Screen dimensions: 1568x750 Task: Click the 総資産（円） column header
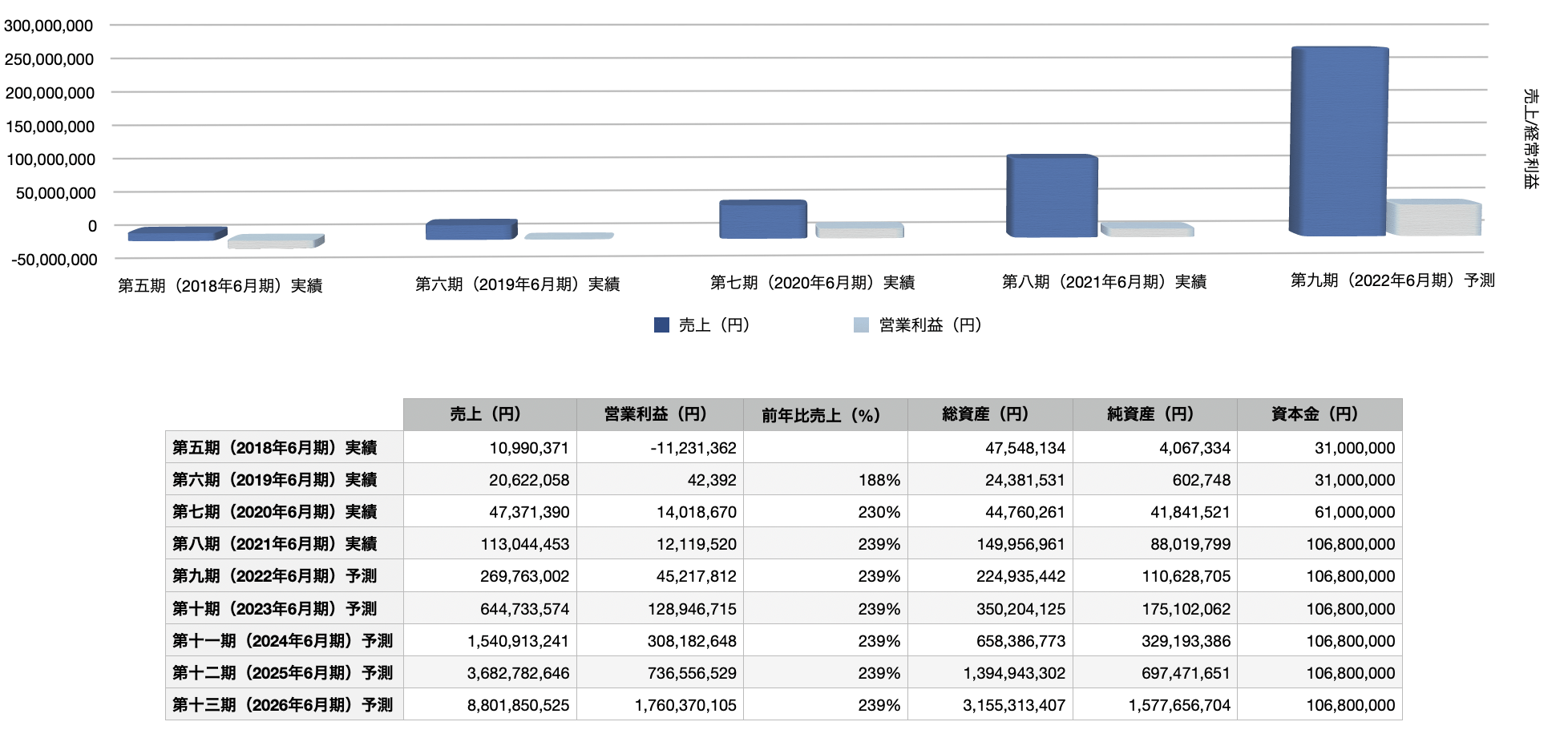click(x=989, y=414)
